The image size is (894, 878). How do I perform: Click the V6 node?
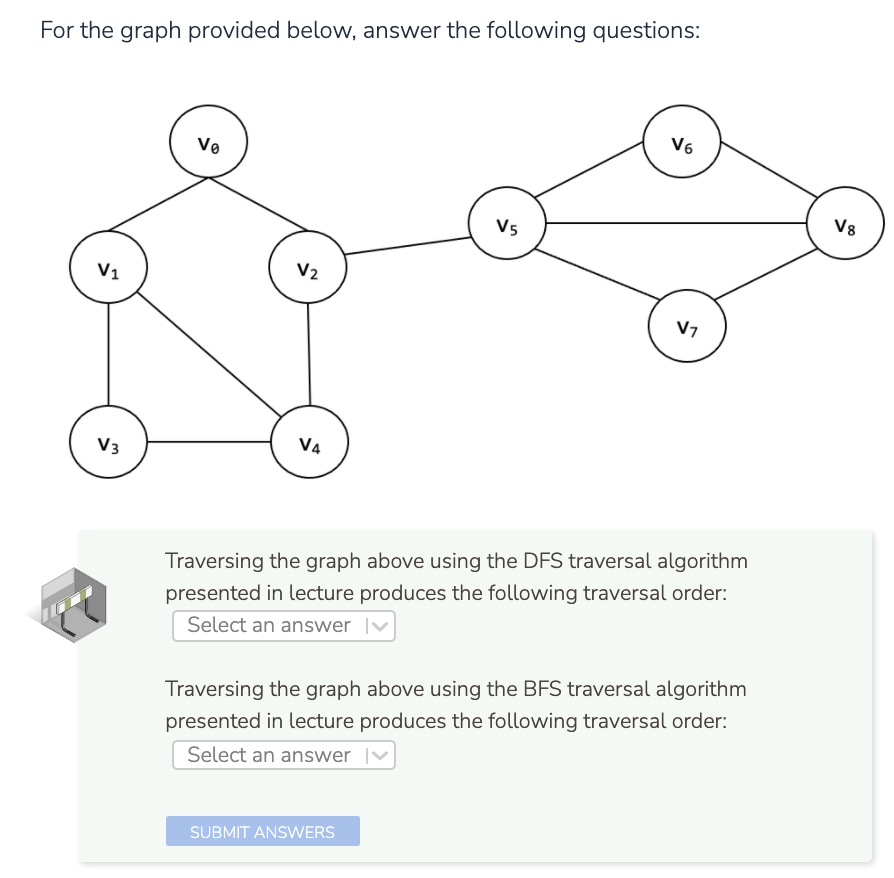point(682,143)
